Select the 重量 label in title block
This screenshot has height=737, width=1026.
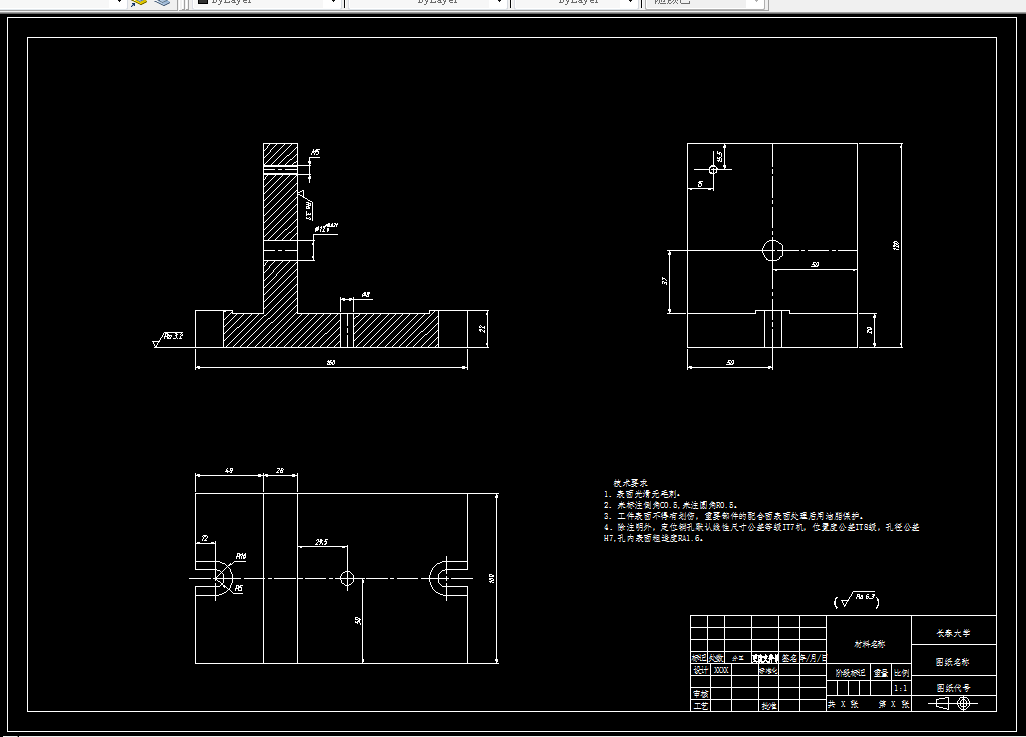(881, 672)
